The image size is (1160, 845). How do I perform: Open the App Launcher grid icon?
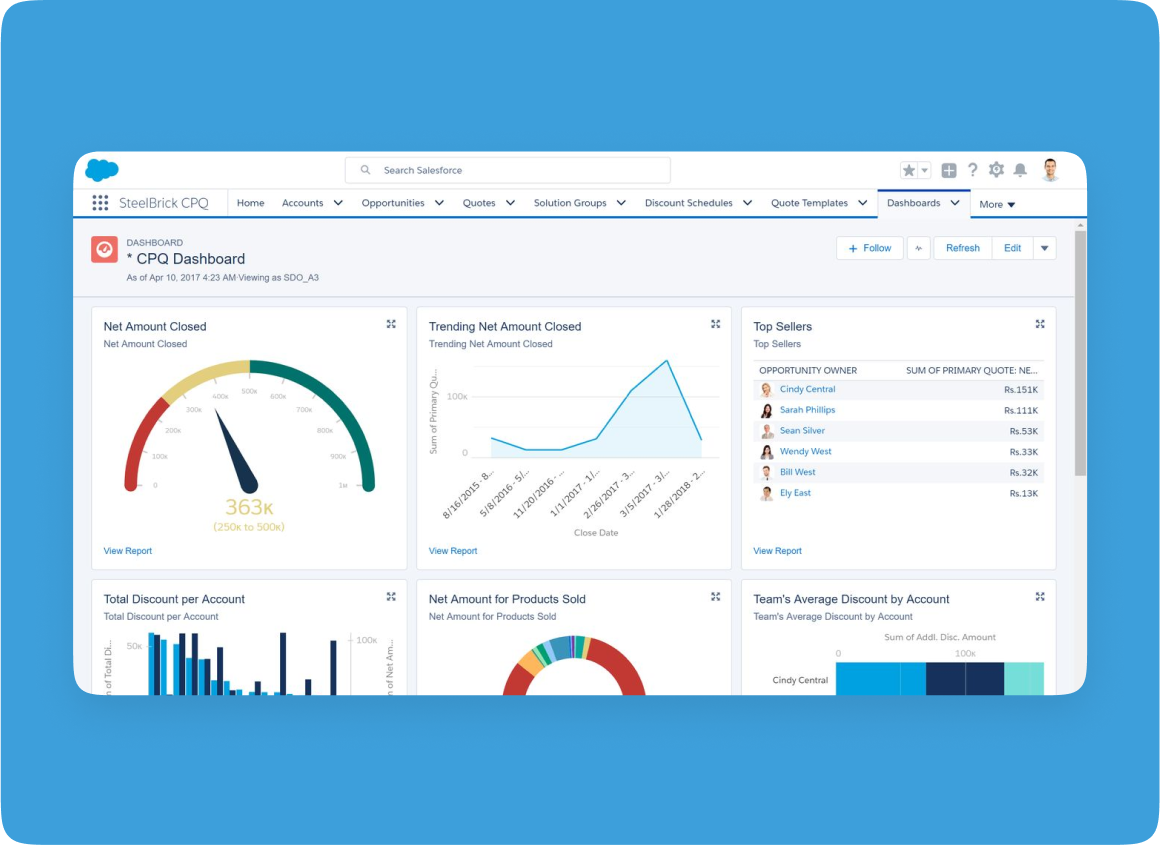[100, 203]
